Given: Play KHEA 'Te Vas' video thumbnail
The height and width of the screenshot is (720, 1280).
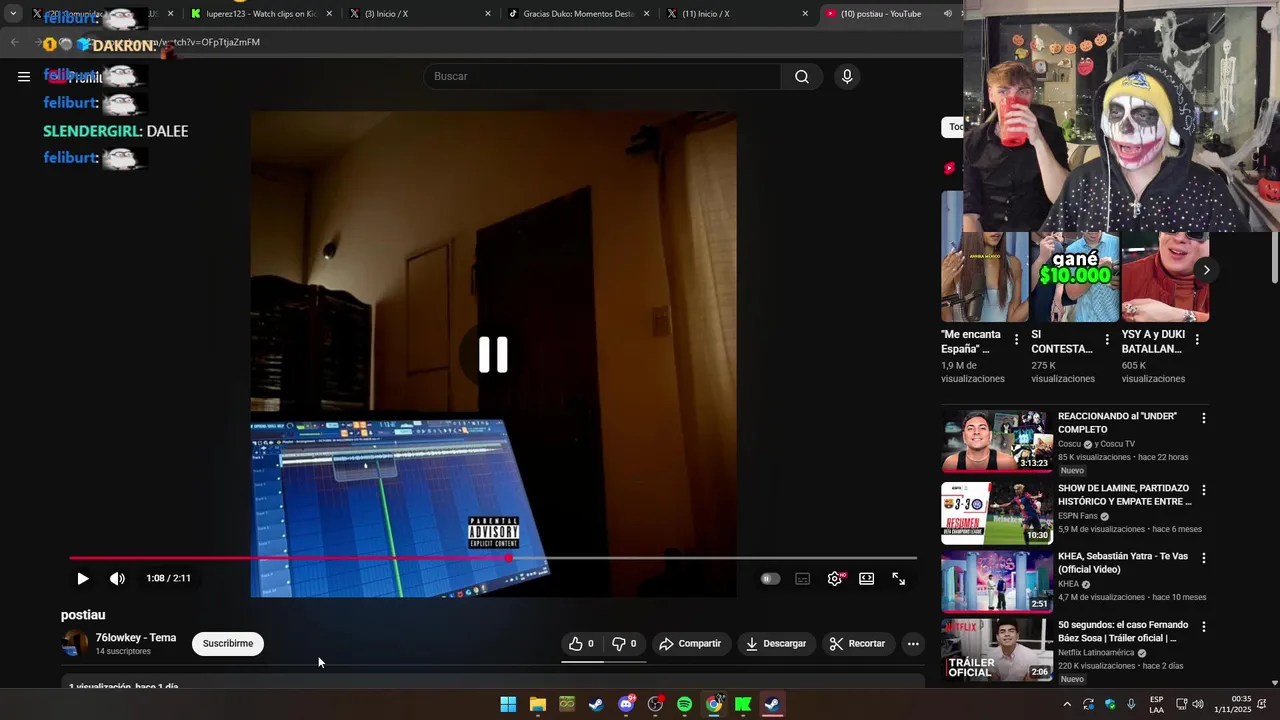Looking at the screenshot, I should tap(996, 581).
